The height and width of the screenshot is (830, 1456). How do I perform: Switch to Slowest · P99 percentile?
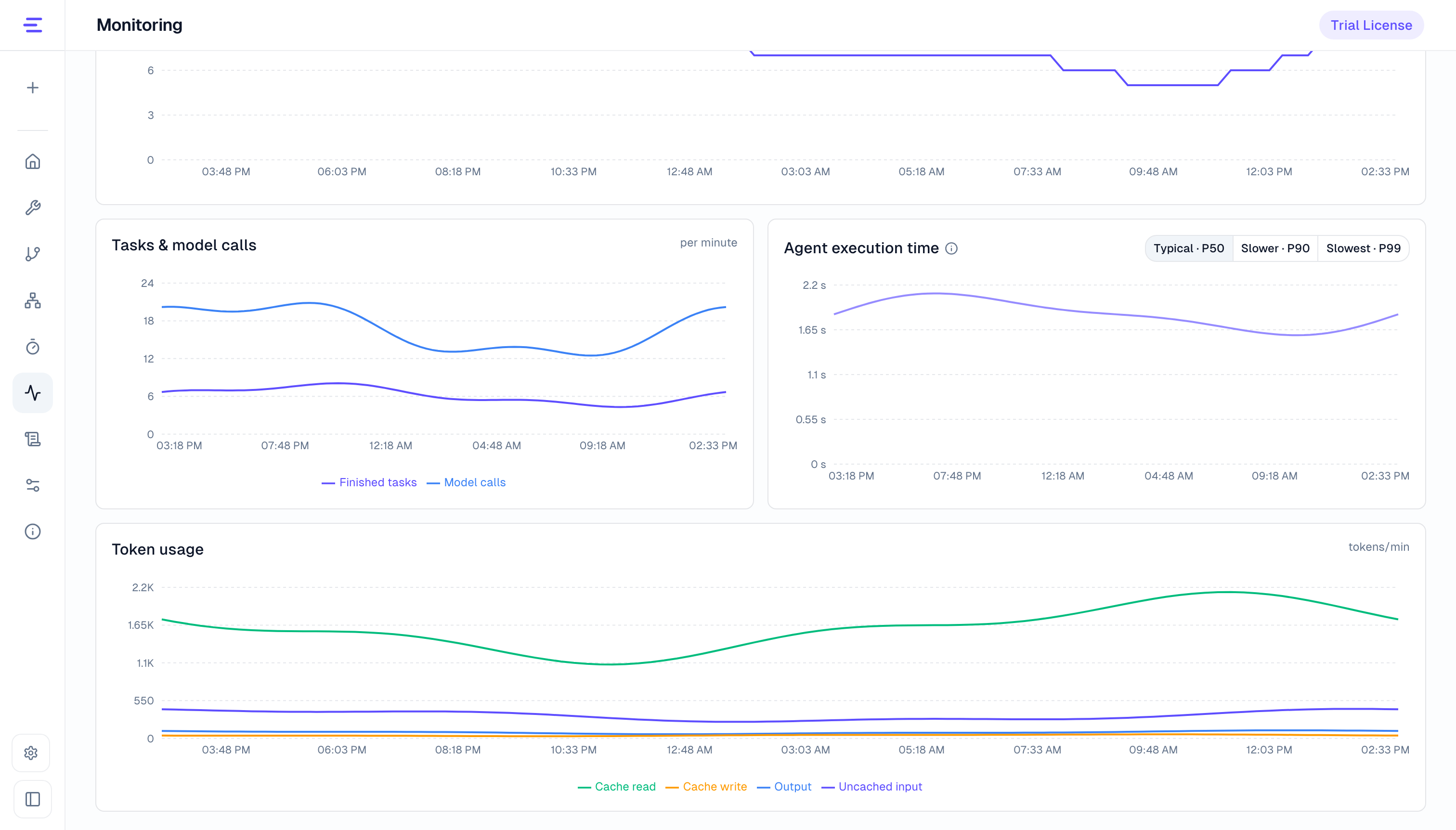coord(1363,248)
